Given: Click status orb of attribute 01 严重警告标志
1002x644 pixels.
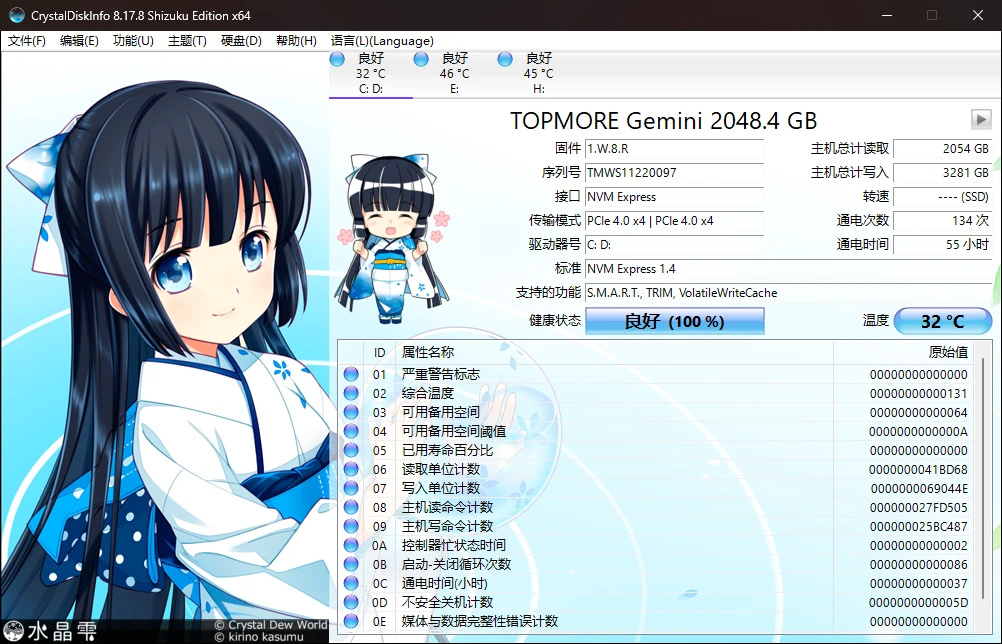Looking at the screenshot, I should click(351, 374).
